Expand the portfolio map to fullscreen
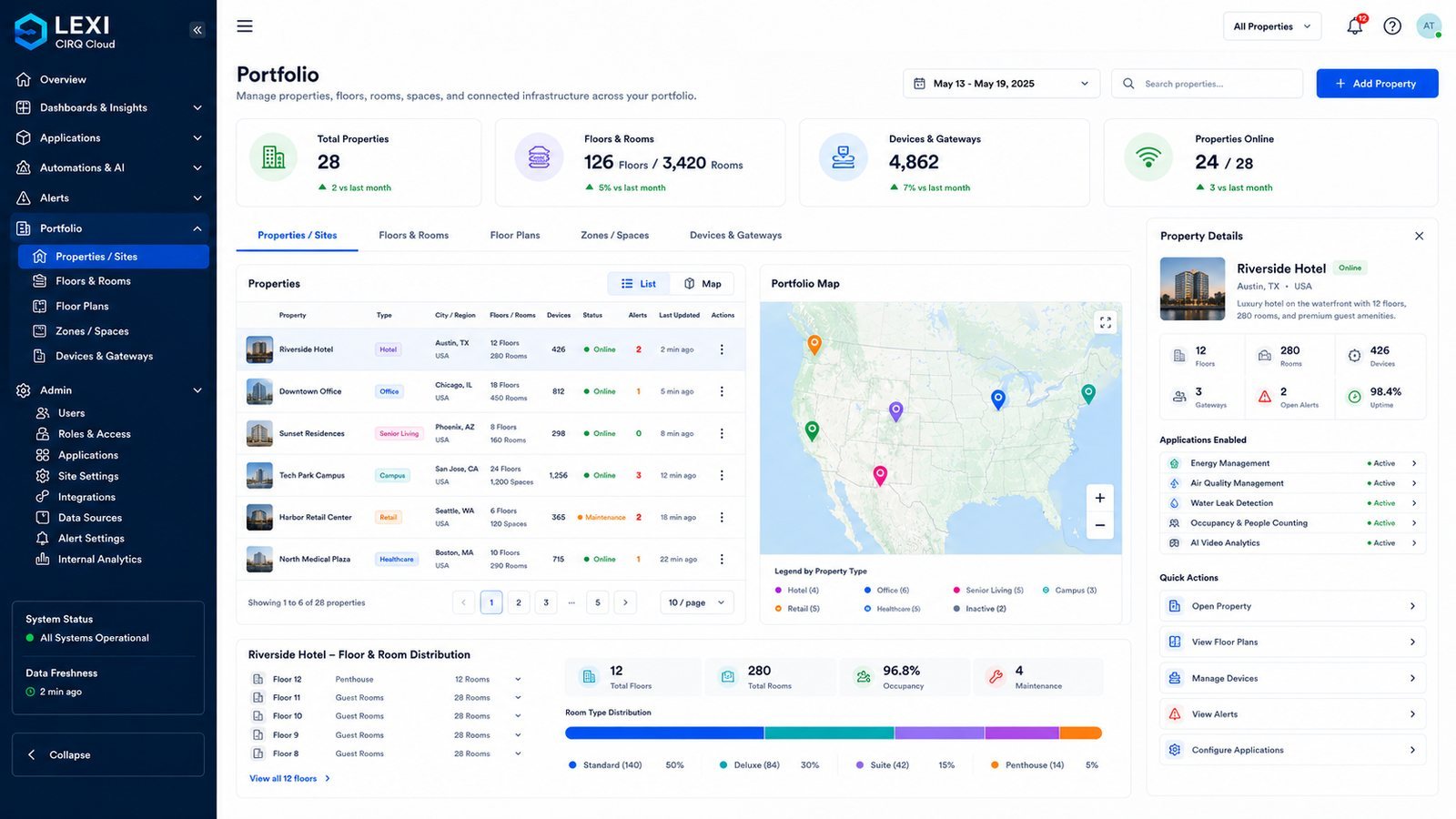The image size is (1456, 819). coord(1106,322)
